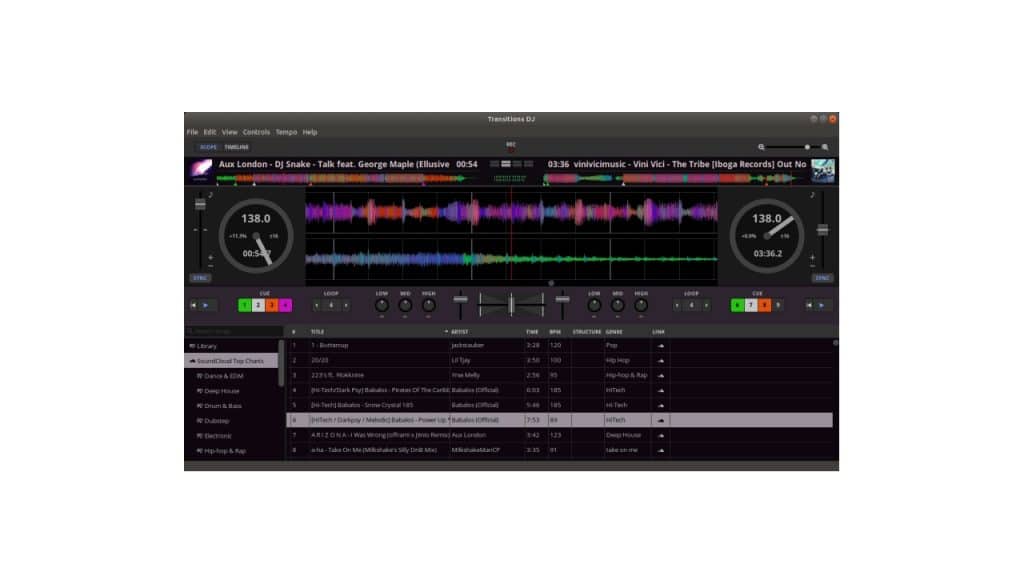Click the loop decrease arrow on the right deck
This screenshot has height=576, width=1024.
click(x=676, y=304)
